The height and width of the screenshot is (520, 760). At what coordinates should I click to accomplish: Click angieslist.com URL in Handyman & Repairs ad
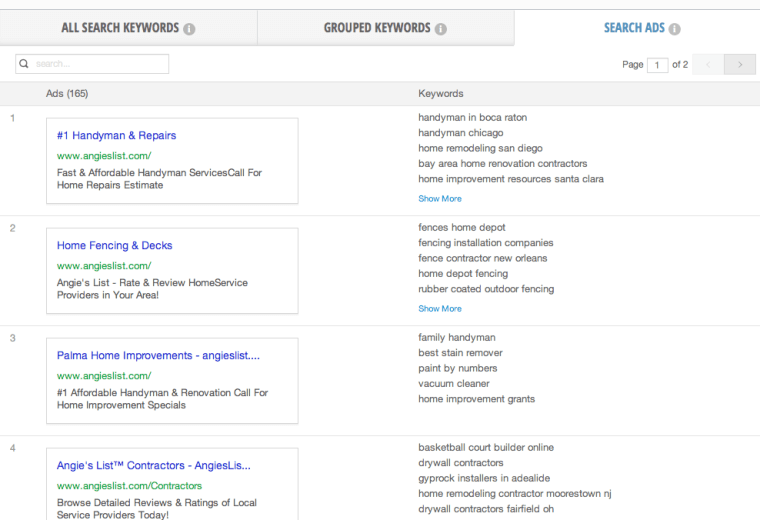tap(104, 156)
